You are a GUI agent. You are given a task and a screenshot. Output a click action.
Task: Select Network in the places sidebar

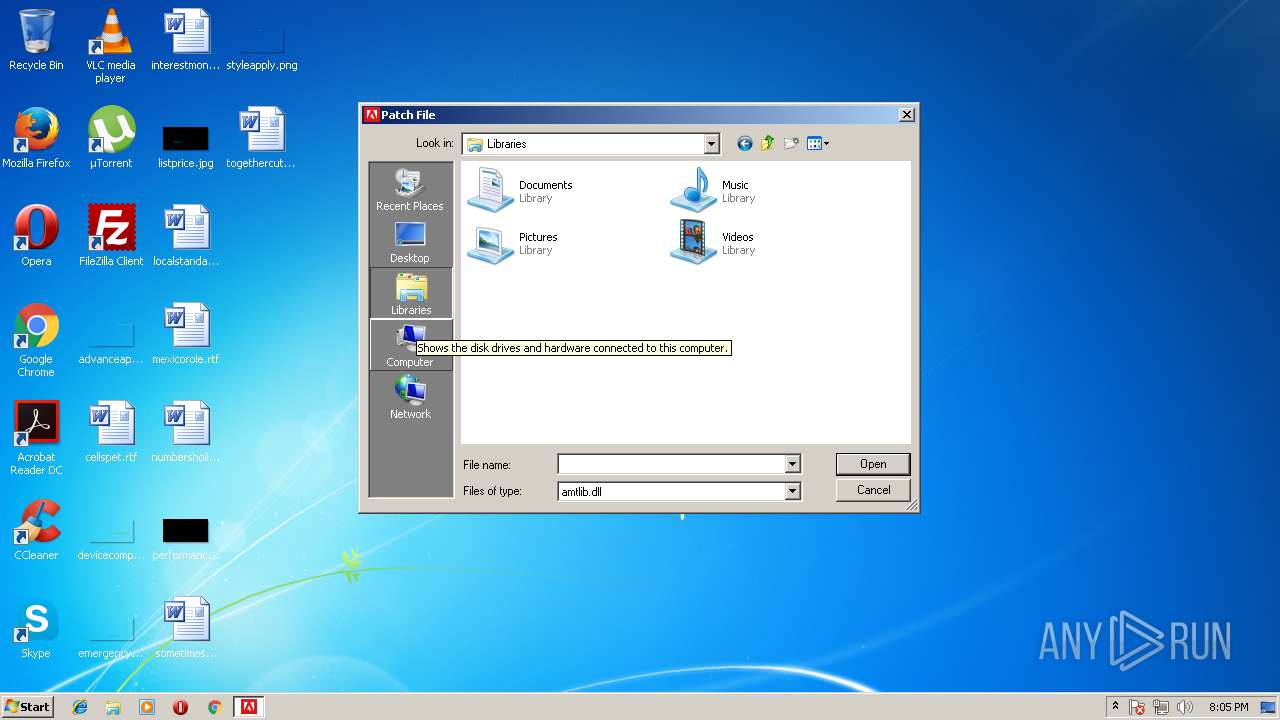410,398
